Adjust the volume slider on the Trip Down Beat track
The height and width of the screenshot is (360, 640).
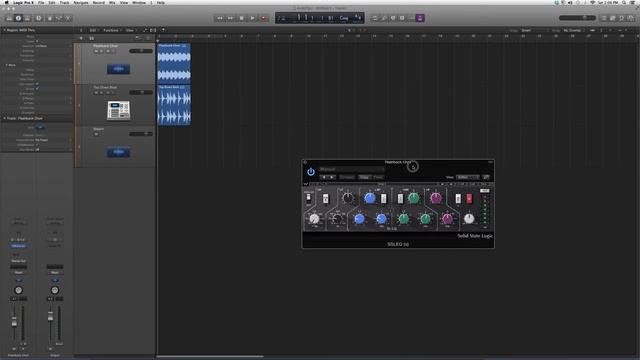(x=141, y=93)
